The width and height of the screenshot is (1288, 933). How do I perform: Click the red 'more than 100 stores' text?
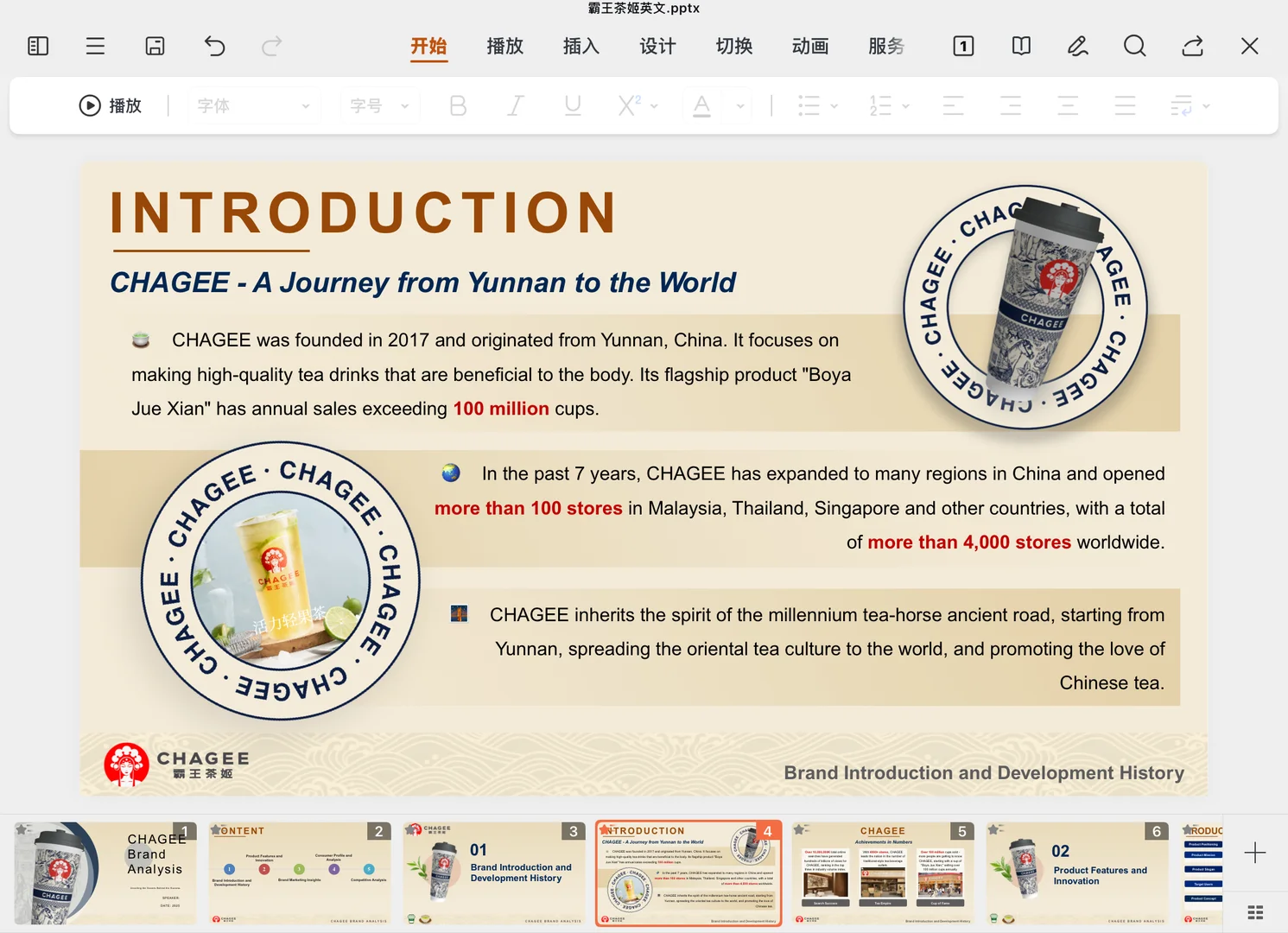pos(529,508)
